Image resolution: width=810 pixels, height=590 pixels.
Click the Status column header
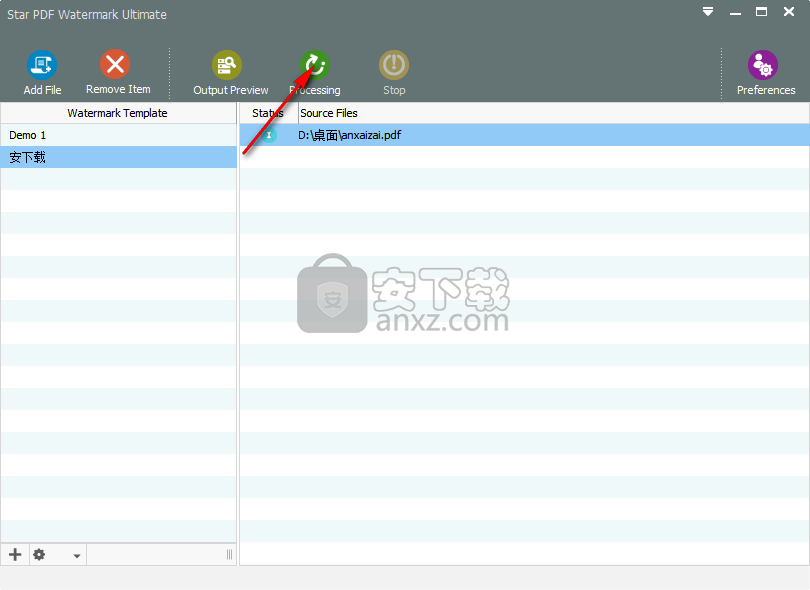(x=269, y=113)
